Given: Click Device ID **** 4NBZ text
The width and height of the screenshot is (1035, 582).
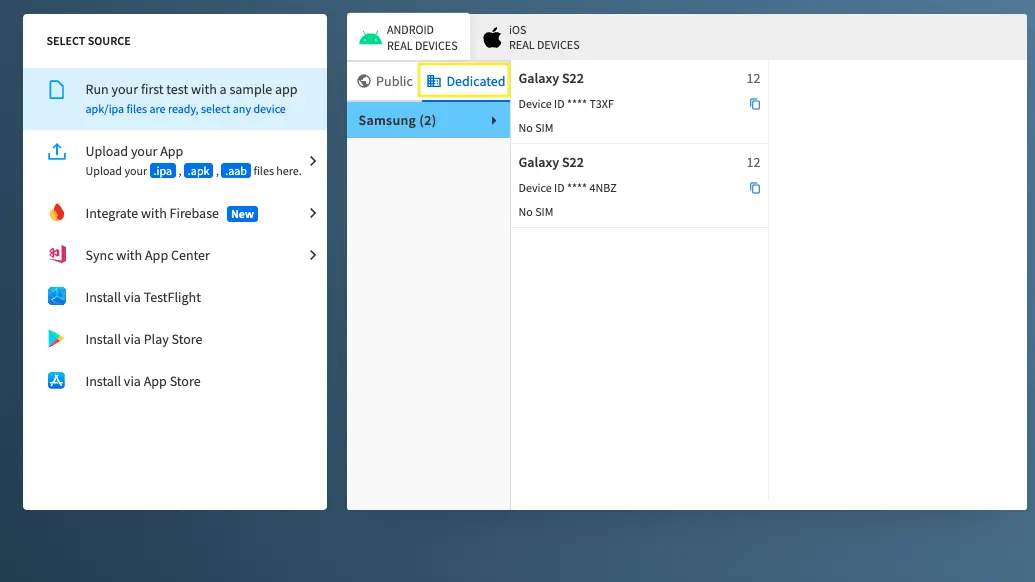Looking at the screenshot, I should pos(567,188).
